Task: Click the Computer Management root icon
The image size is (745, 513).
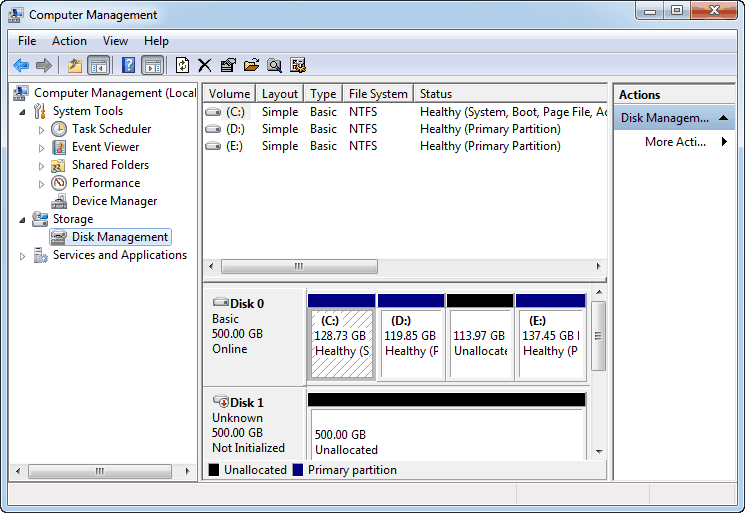Action: (x=20, y=93)
